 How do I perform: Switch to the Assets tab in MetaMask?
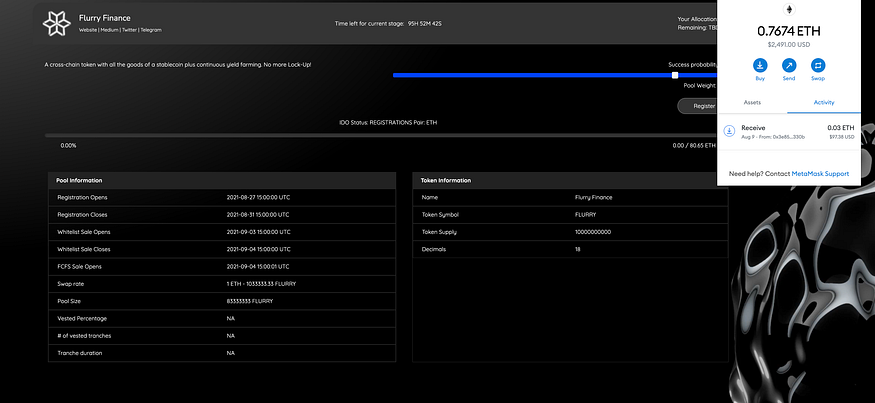tap(752, 102)
